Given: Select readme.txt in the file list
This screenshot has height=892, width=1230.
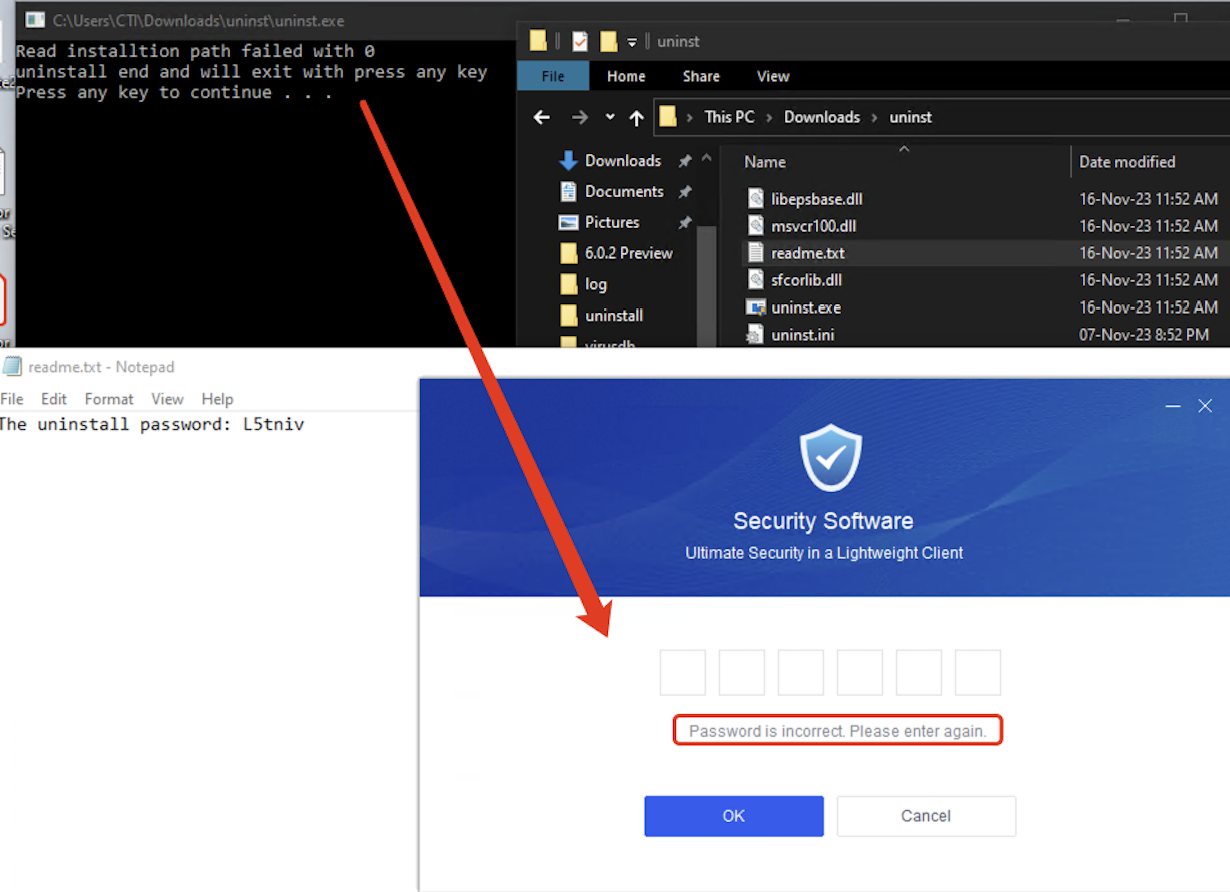Looking at the screenshot, I should coord(808,253).
